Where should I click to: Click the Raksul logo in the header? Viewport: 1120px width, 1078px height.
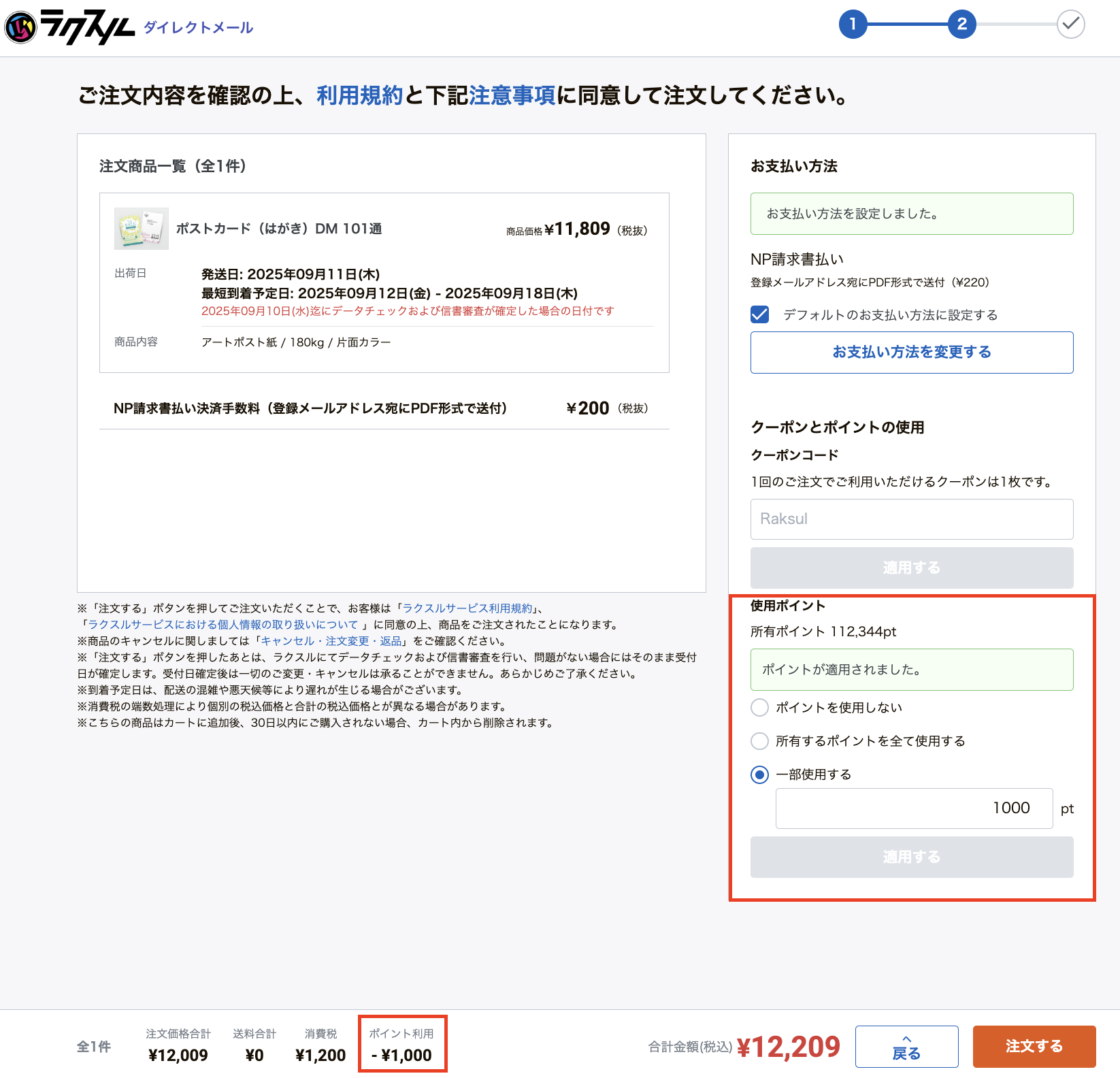[x=70, y=27]
